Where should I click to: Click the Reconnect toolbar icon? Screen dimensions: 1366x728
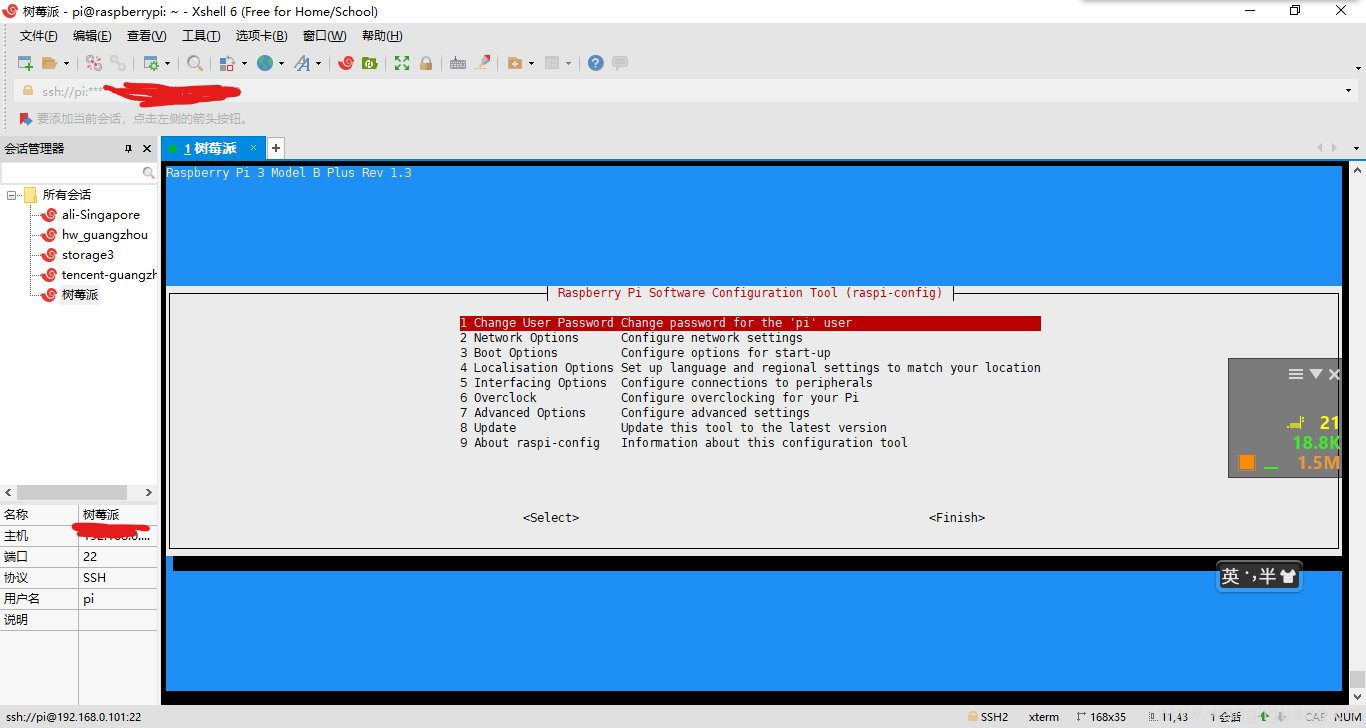[x=94, y=63]
